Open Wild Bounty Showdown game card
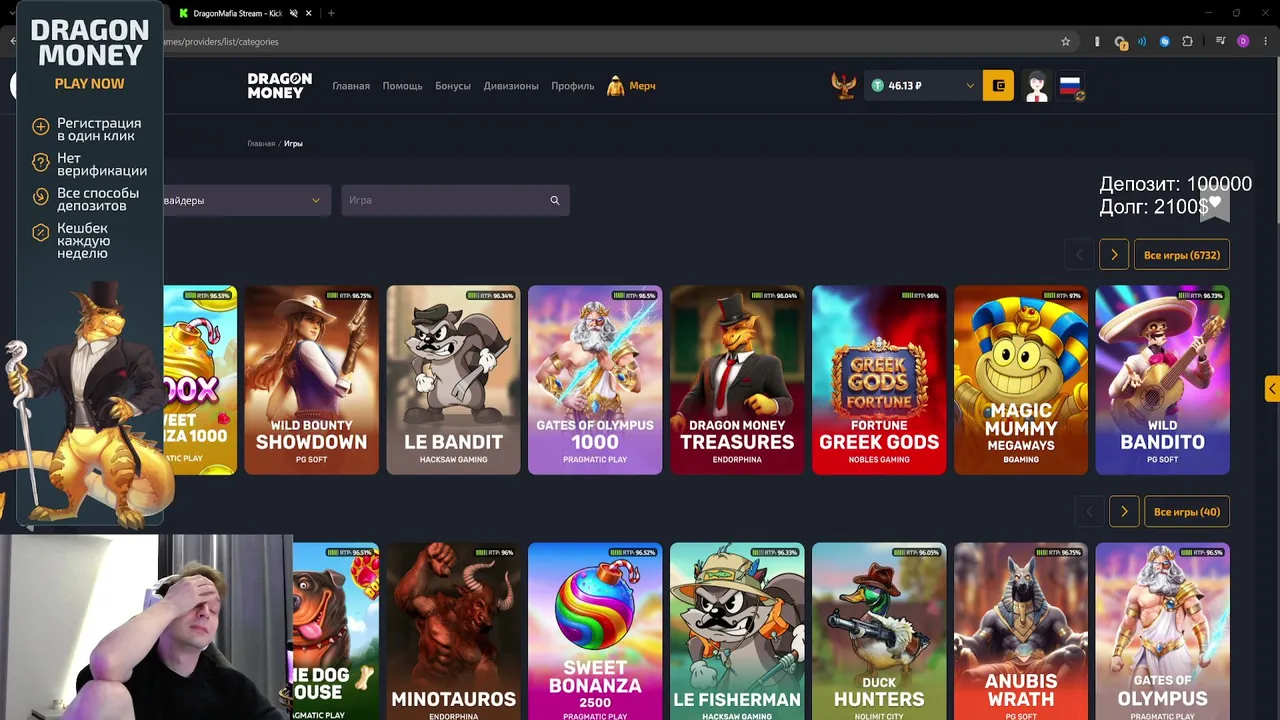This screenshot has width=1280, height=720. coord(312,380)
